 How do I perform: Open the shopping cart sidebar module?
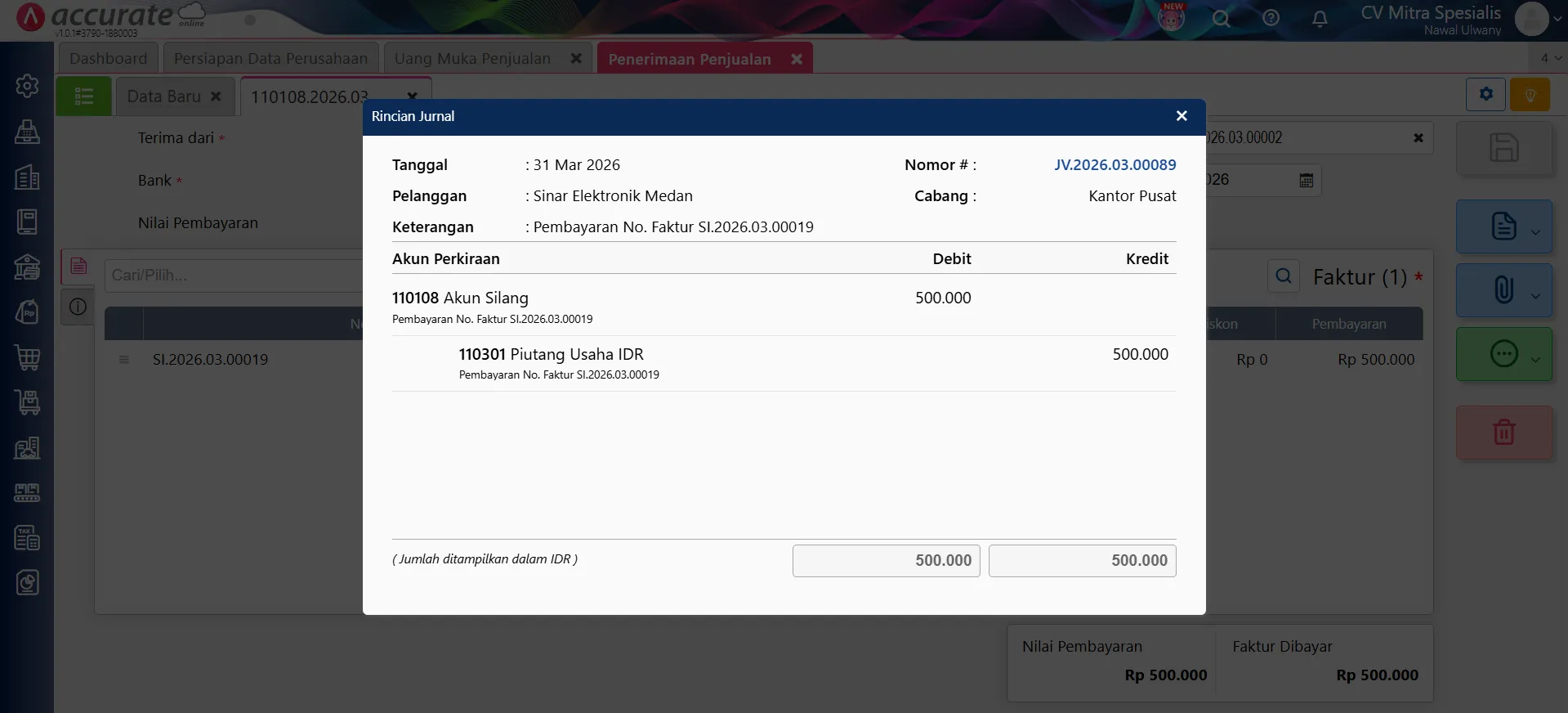[27, 357]
